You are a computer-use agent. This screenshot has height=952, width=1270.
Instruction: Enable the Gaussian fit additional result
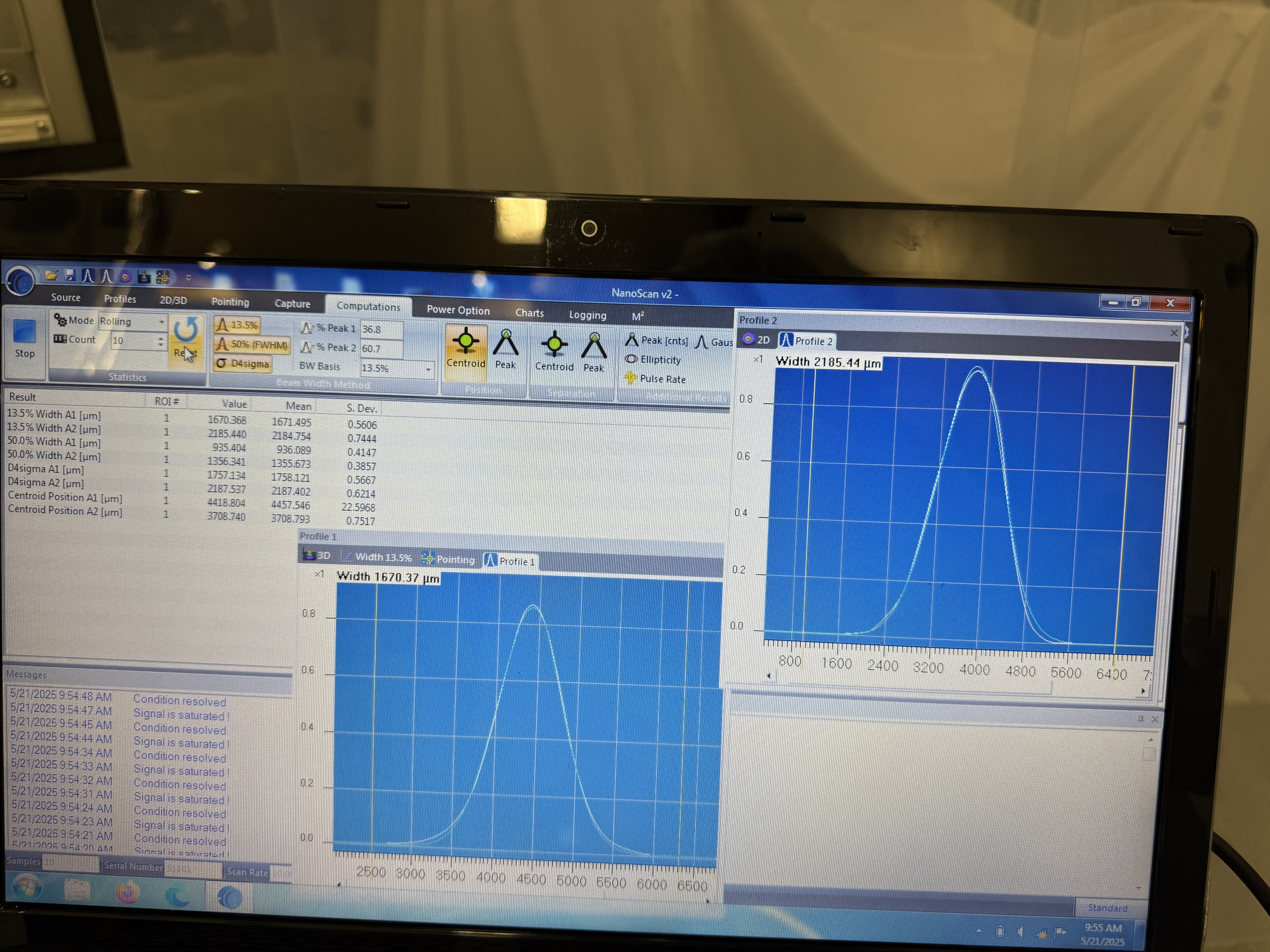tap(714, 342)
